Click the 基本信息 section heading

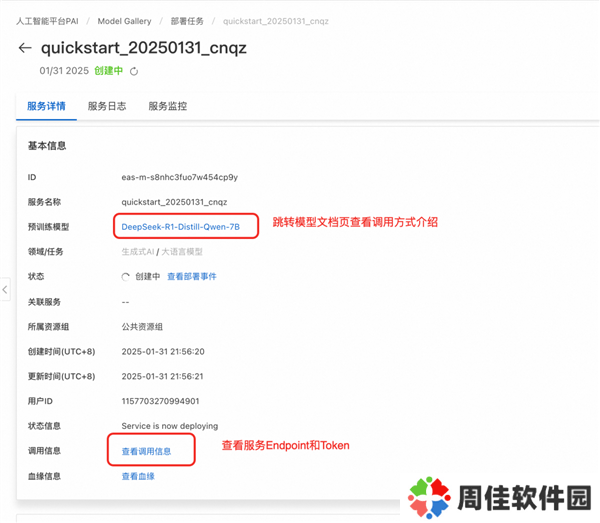47,146
